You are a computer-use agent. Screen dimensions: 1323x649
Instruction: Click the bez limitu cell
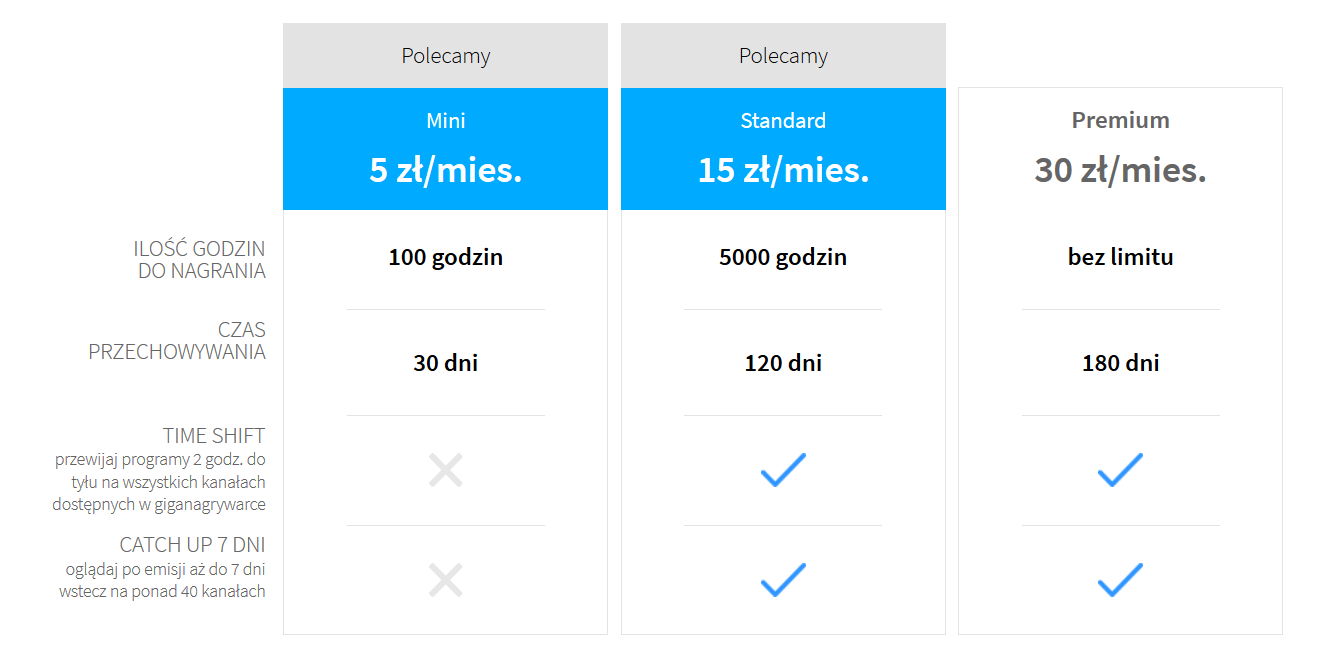tap(1120, 257)
